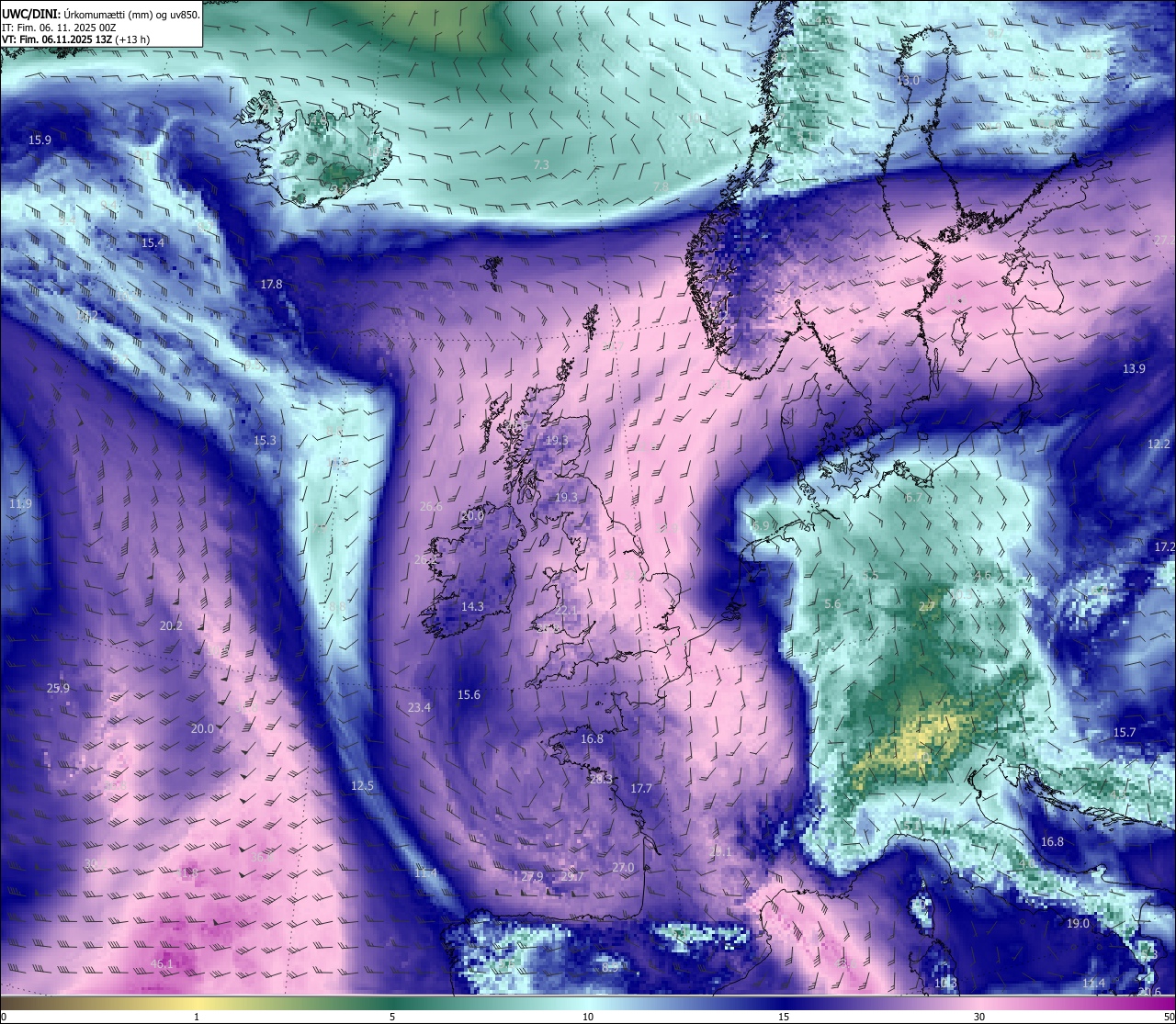Image resolution: width=1176 pixels, height=1024 pixels.
Task: Click the UWC/DINI title line
Action: (101, 14)
